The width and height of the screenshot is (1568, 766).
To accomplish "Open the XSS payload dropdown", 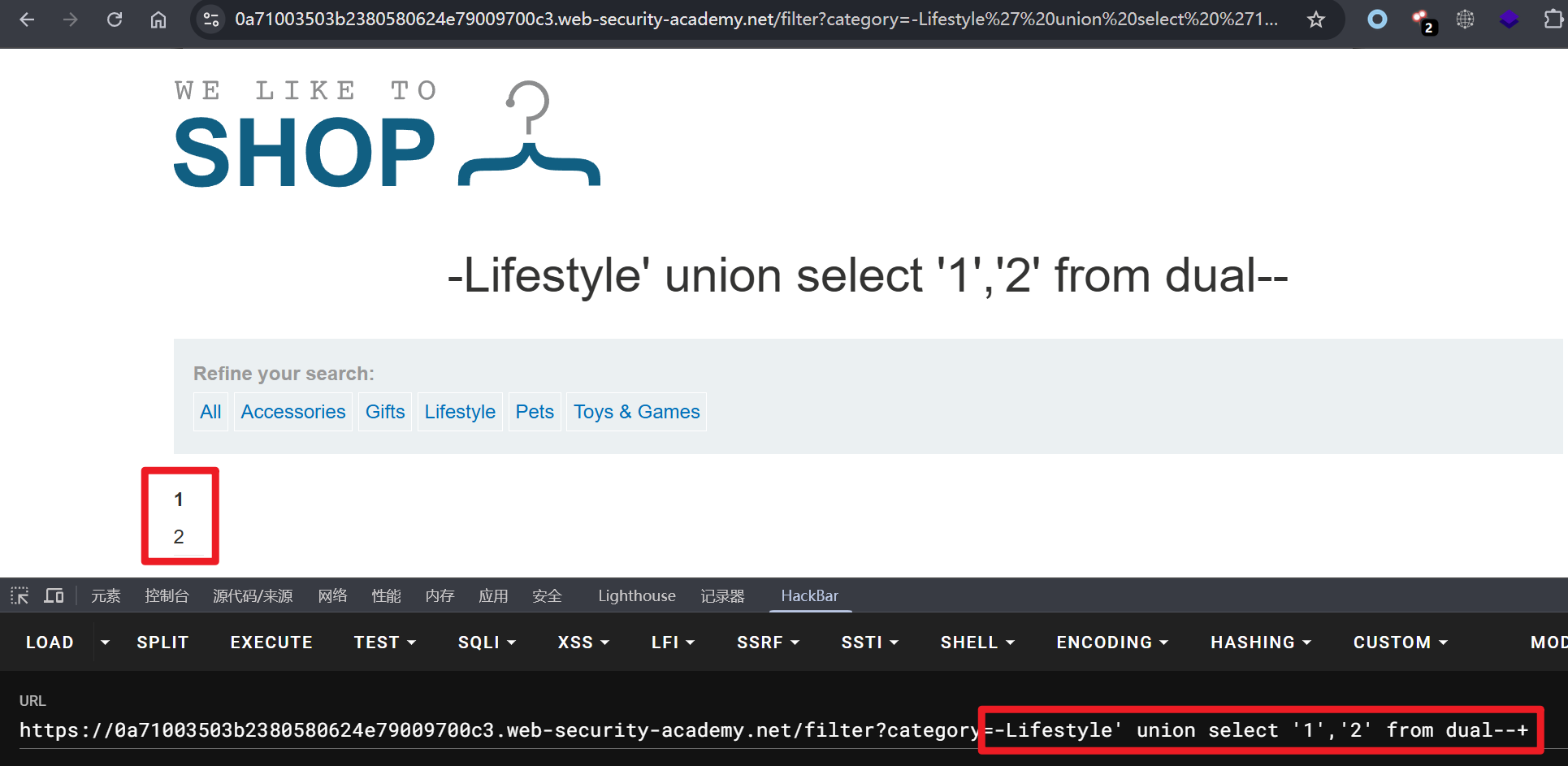I will [583, 643].
